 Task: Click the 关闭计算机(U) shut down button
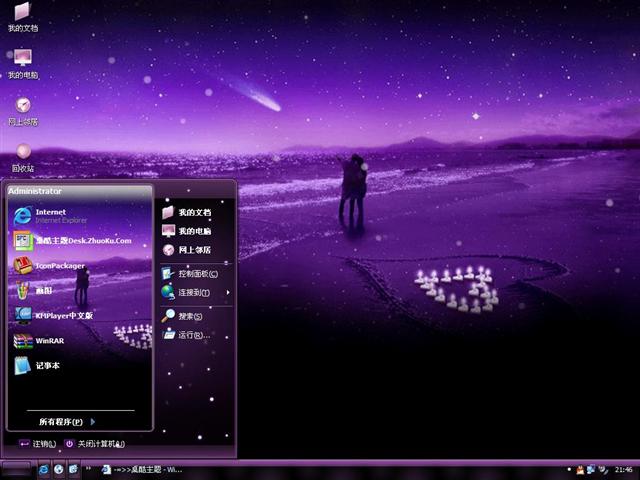coord(95,444)
